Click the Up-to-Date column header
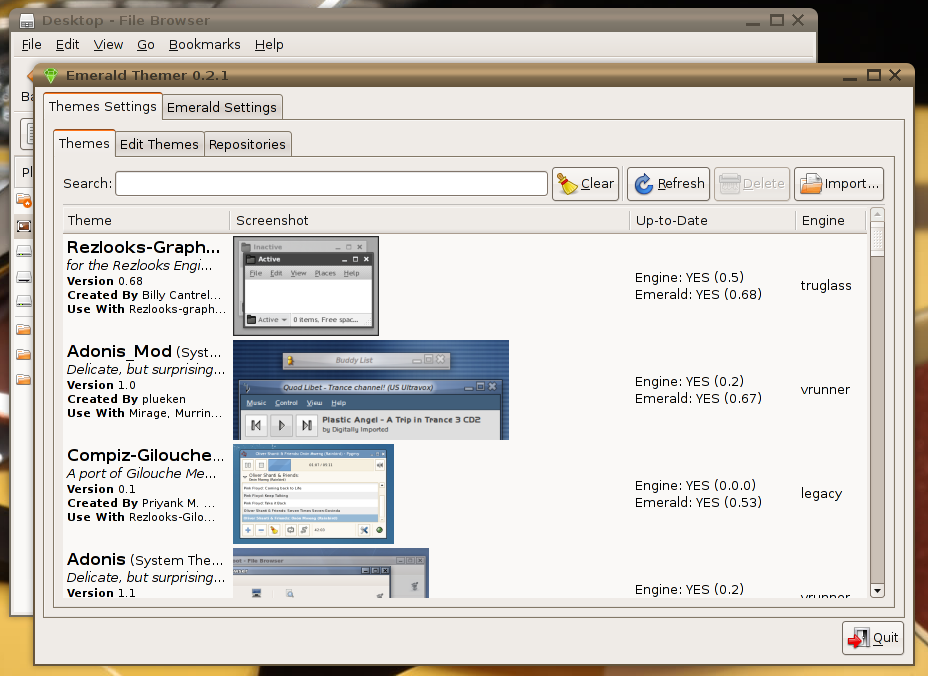Viewport: 928px width, 676px height. point(712,220)
